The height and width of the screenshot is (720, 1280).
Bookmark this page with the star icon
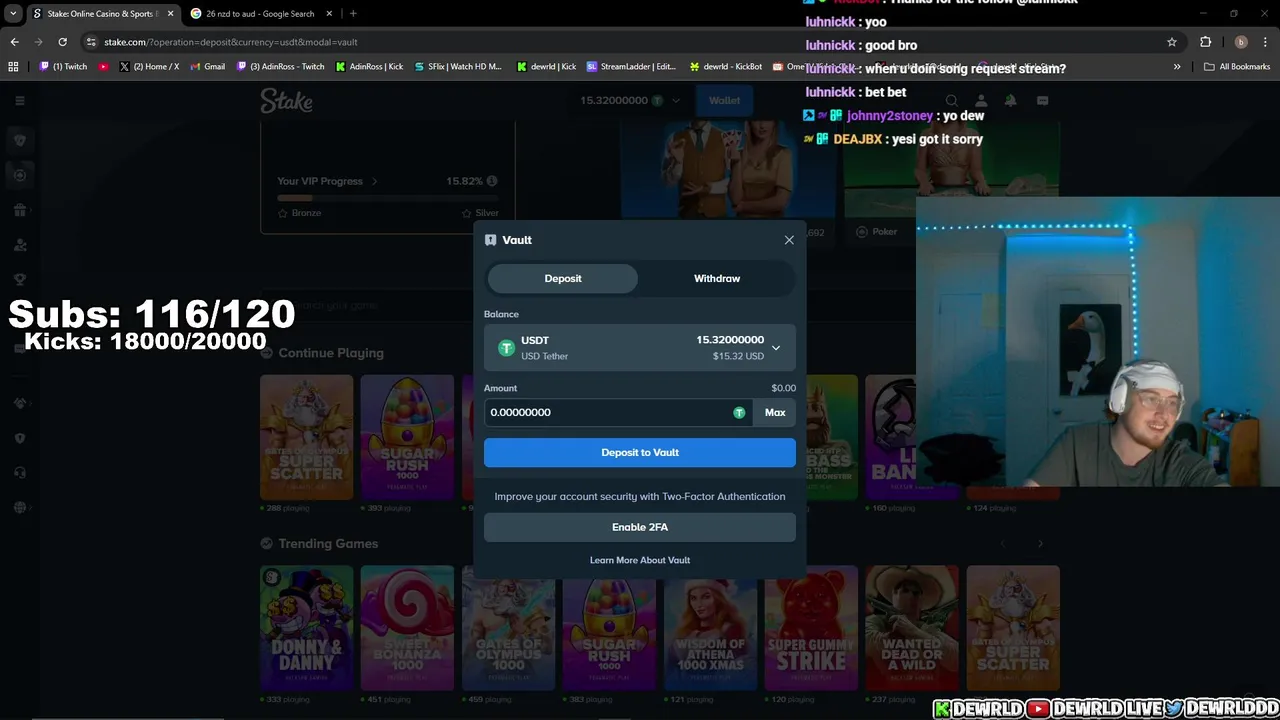coord(1171,42)
